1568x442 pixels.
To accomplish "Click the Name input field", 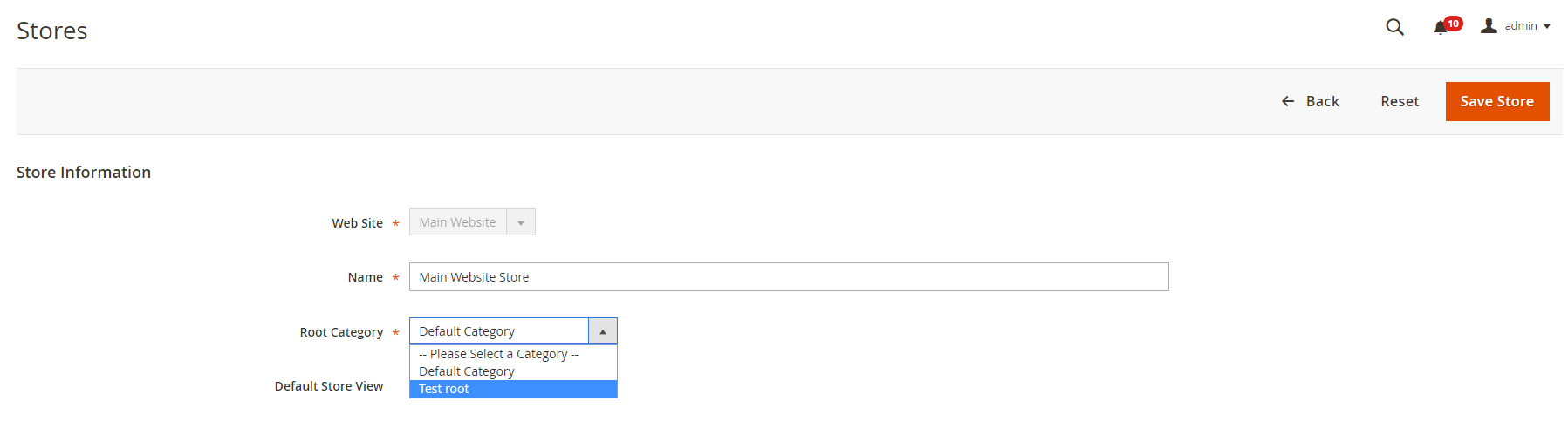I will tap(789, 277).
